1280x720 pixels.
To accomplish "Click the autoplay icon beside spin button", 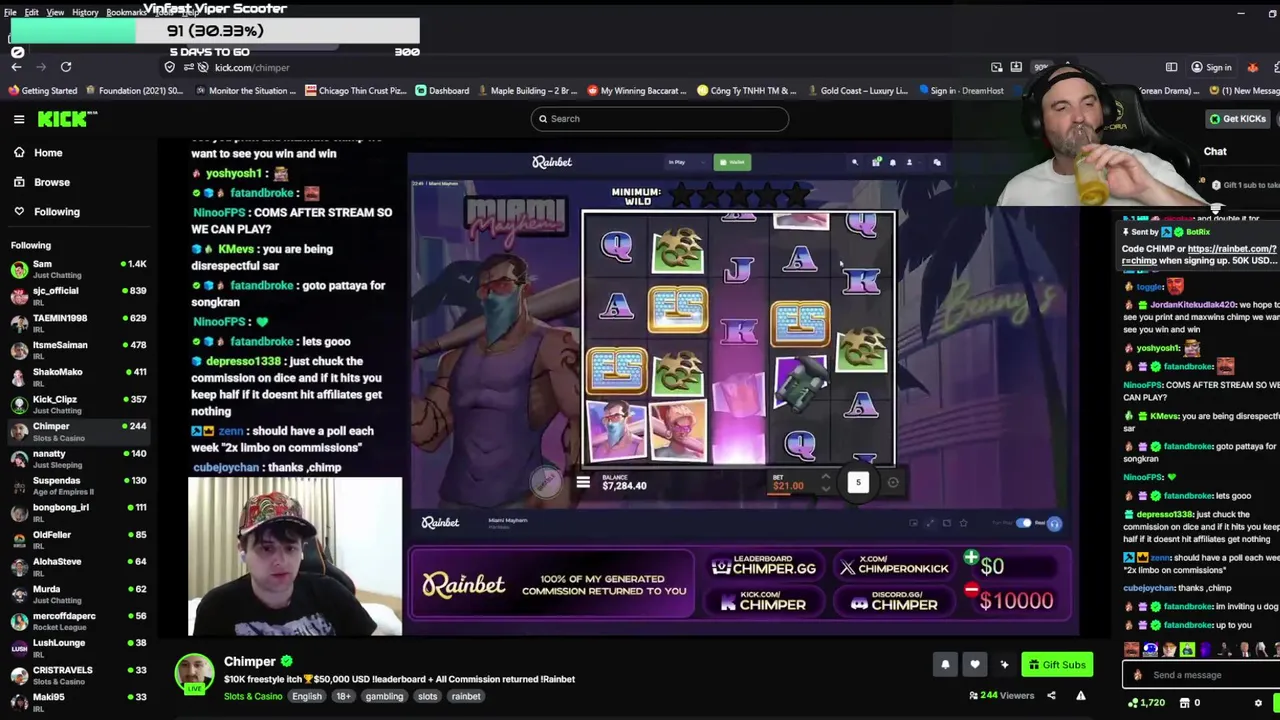I will click(x=893, y=483).
